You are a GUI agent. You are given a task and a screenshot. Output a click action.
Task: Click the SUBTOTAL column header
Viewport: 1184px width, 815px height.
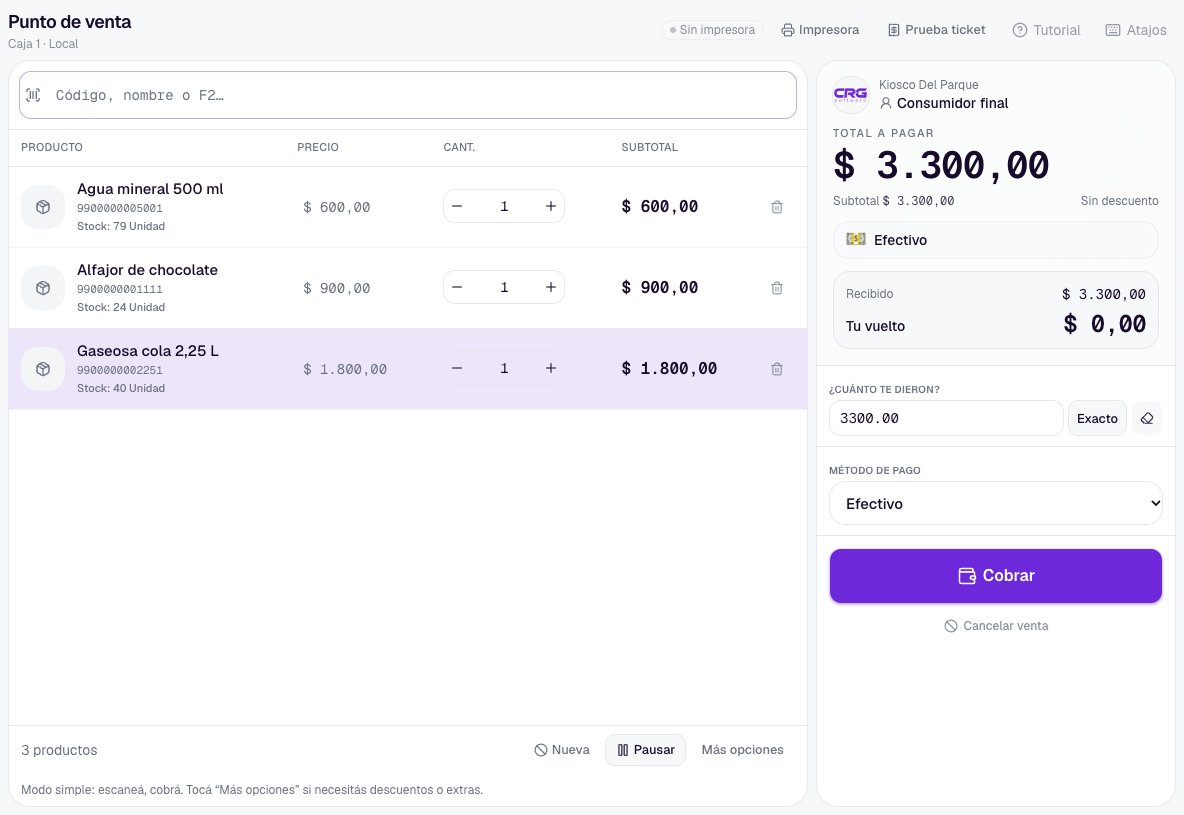649,147
